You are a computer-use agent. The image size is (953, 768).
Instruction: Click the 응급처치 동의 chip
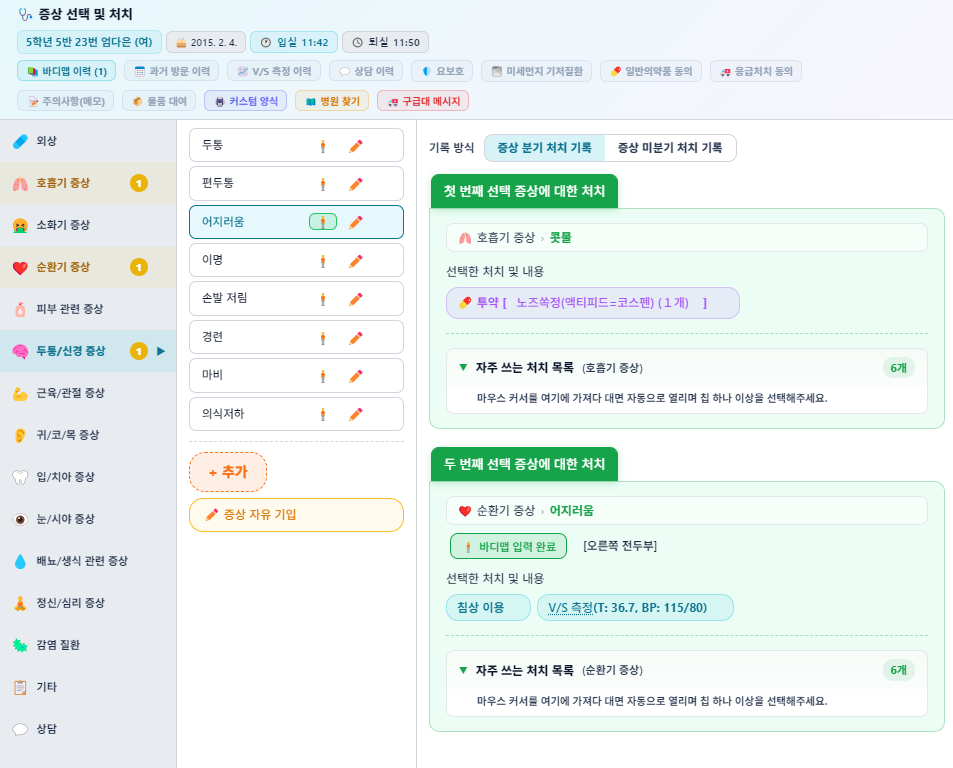[756, 71]
